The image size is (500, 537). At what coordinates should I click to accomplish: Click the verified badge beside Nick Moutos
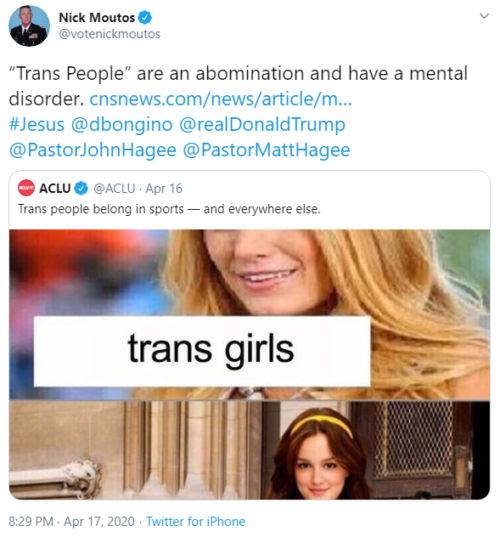tap(145, 17)
